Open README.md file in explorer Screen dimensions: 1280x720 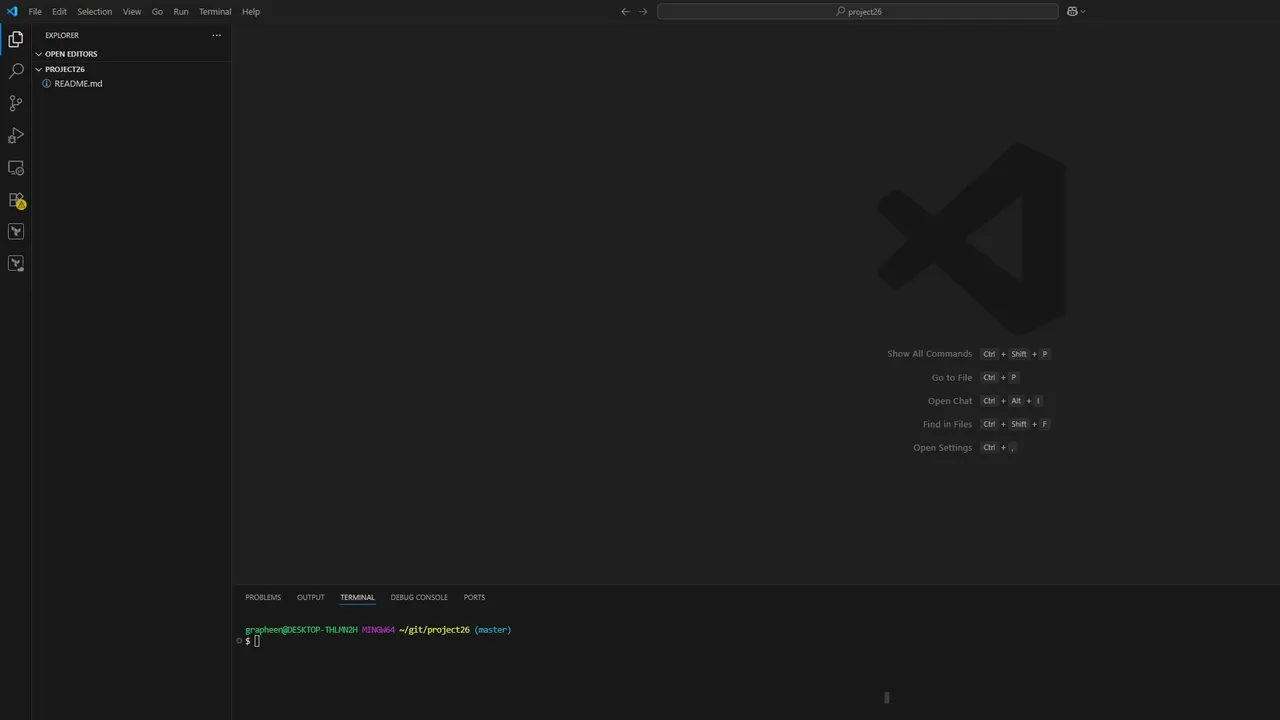78,84
